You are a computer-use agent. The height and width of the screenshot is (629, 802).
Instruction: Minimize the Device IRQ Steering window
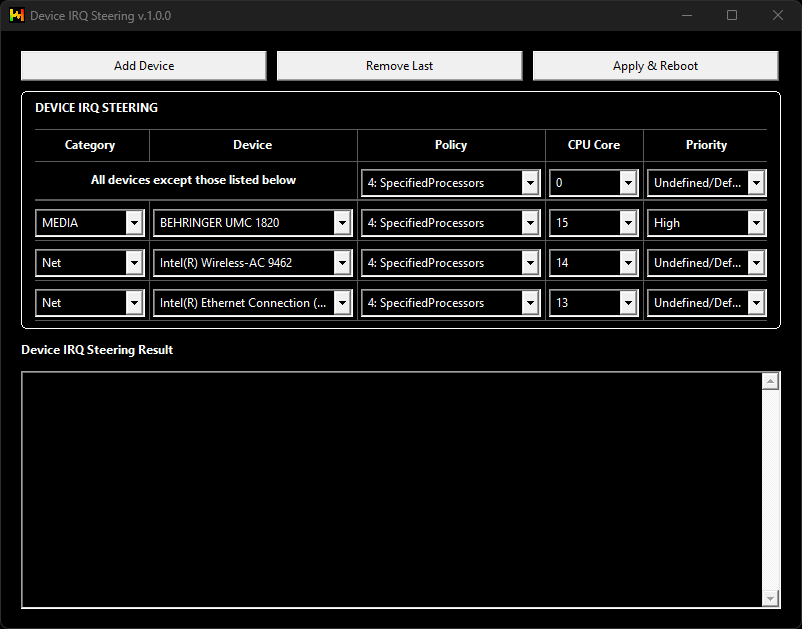[687, 15]
